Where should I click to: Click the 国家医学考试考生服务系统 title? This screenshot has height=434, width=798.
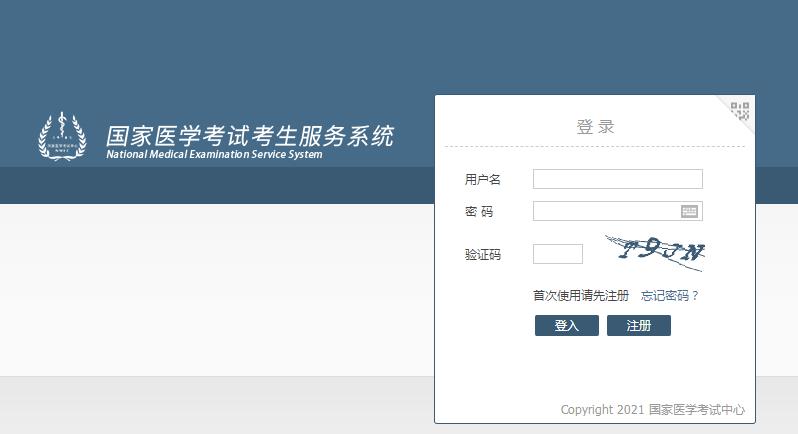point(250,135)
